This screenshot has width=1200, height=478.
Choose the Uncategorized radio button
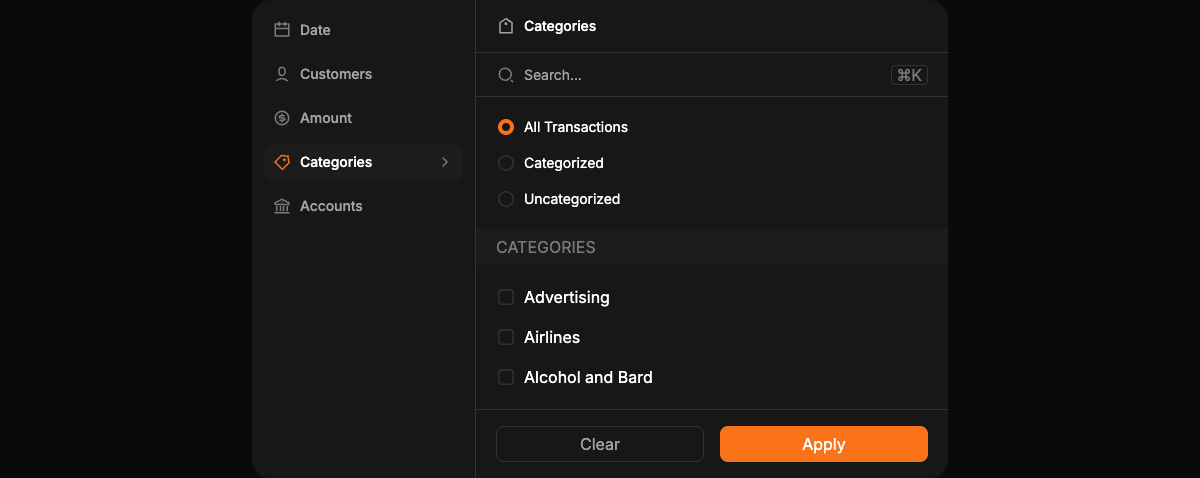(506, 199)
